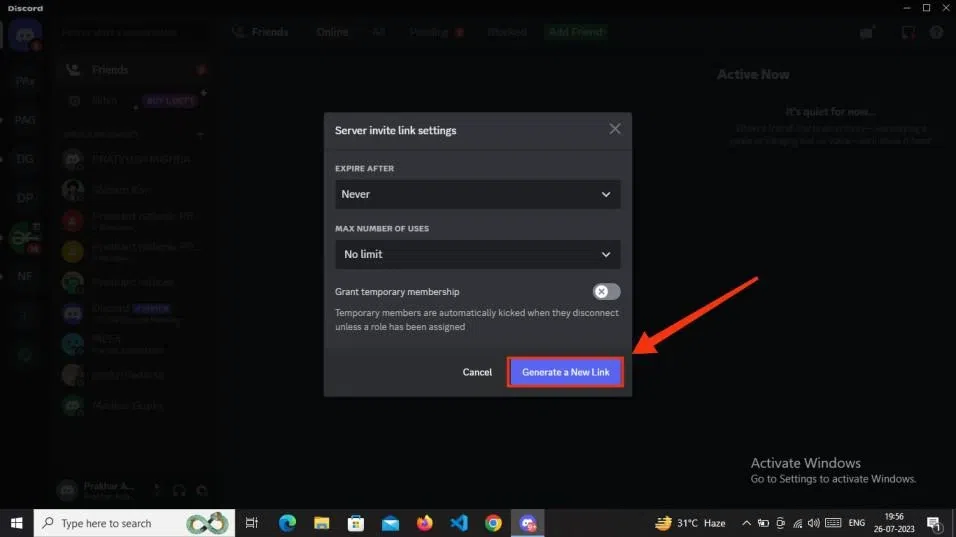Open Visual Studio Code from the taskbar

458,523
